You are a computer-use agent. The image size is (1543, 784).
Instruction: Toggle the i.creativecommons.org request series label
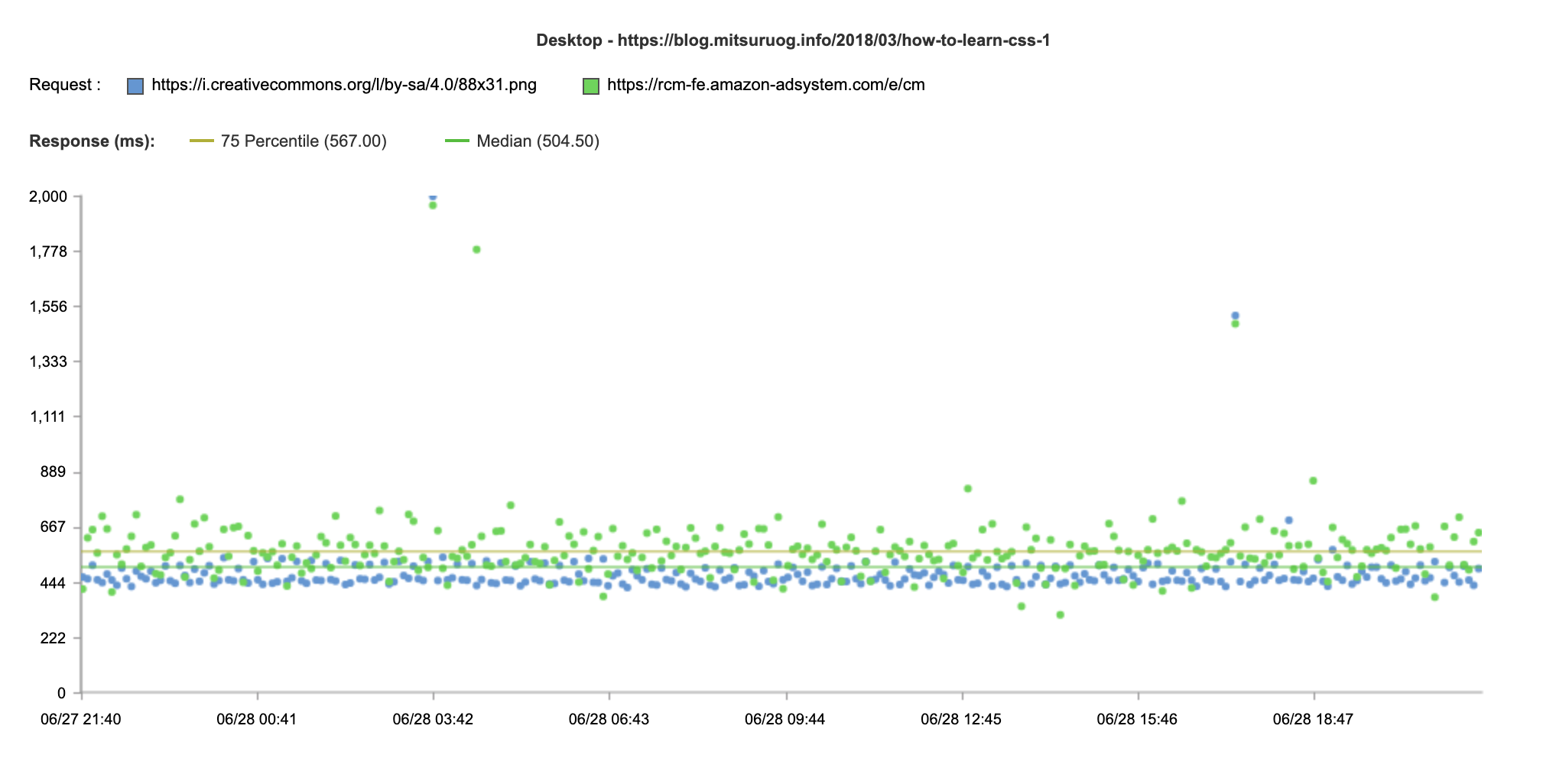tap(344, 85)
